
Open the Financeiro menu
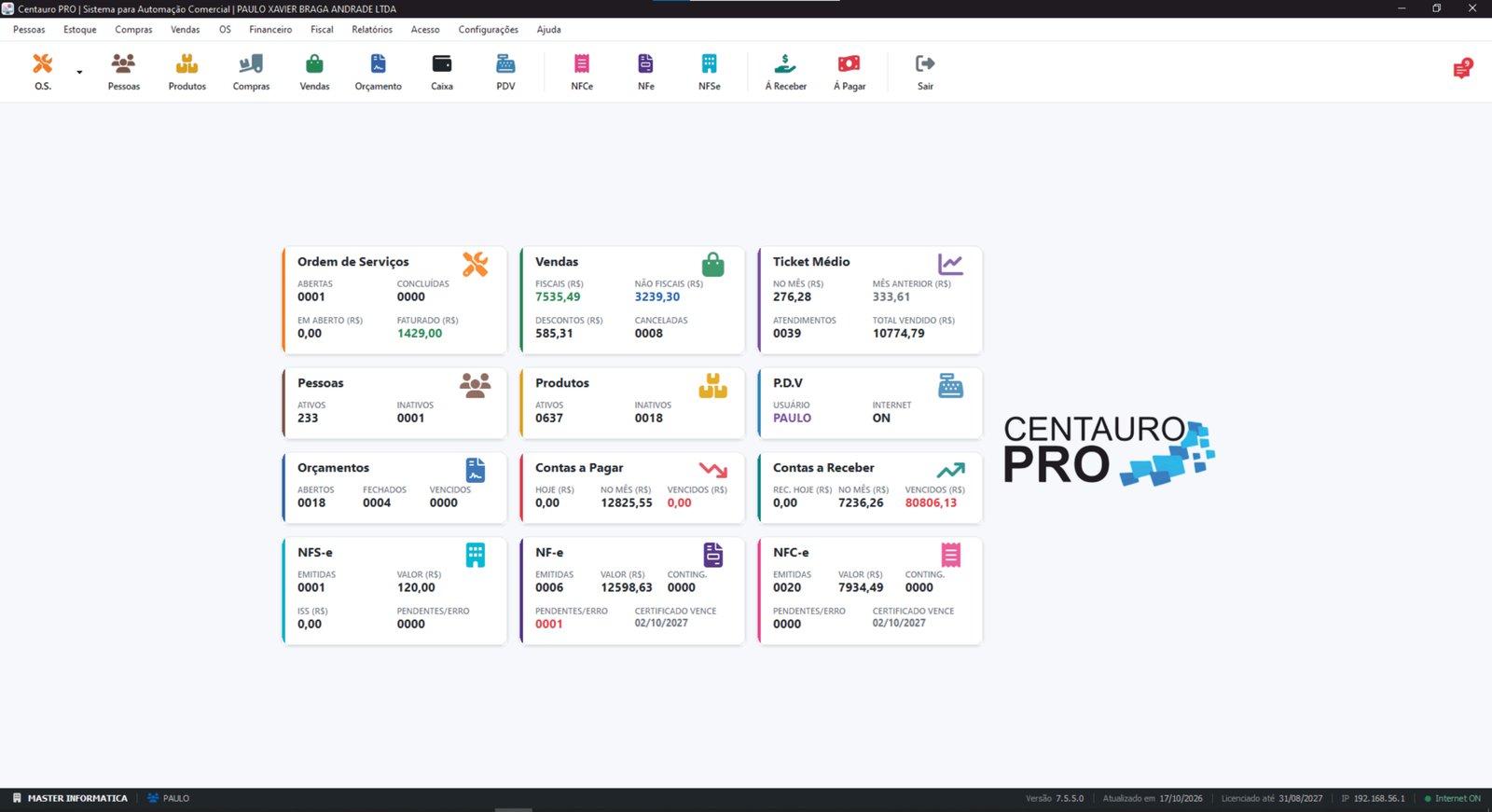click(x=270, y=30)
